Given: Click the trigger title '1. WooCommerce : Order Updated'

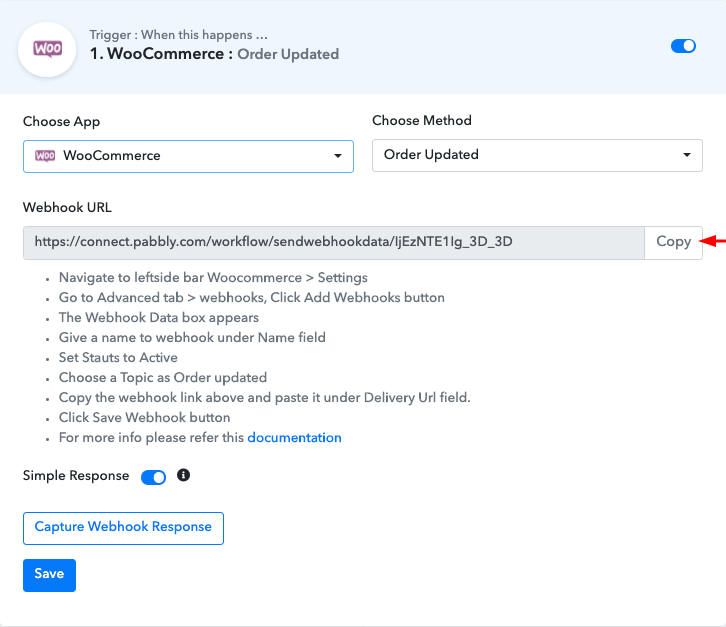Looking at the screenshot, I should pyautogui.click(x=214, y=54).
